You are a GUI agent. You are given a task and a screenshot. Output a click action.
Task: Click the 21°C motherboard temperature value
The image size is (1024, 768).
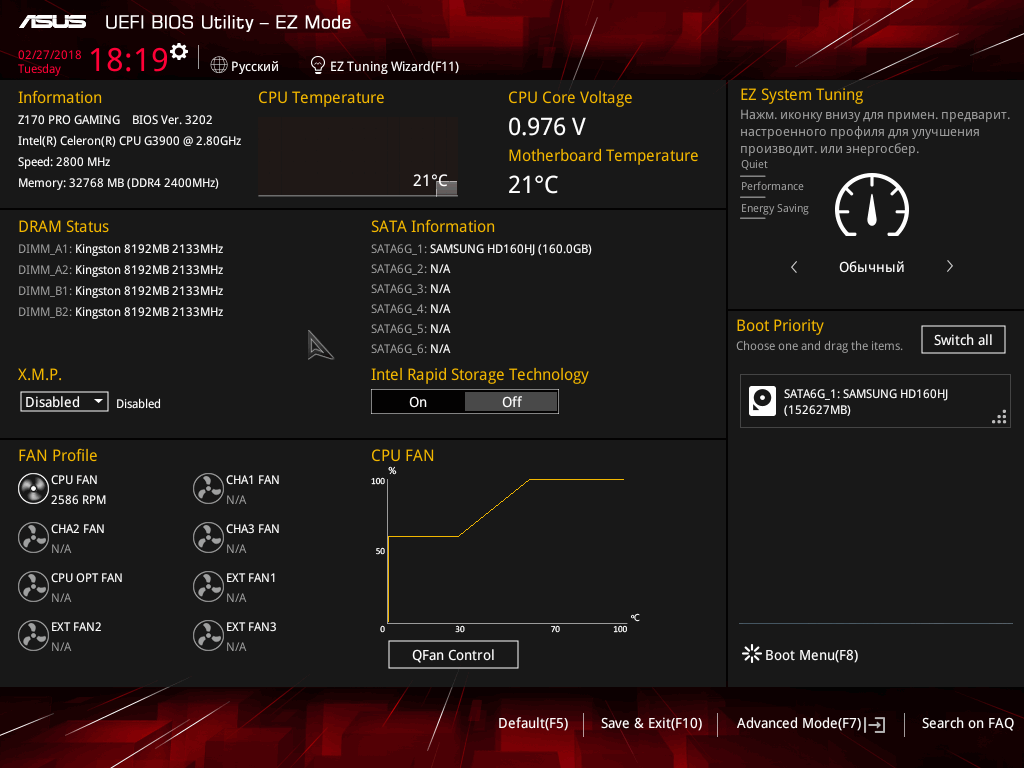coord(533,185)
